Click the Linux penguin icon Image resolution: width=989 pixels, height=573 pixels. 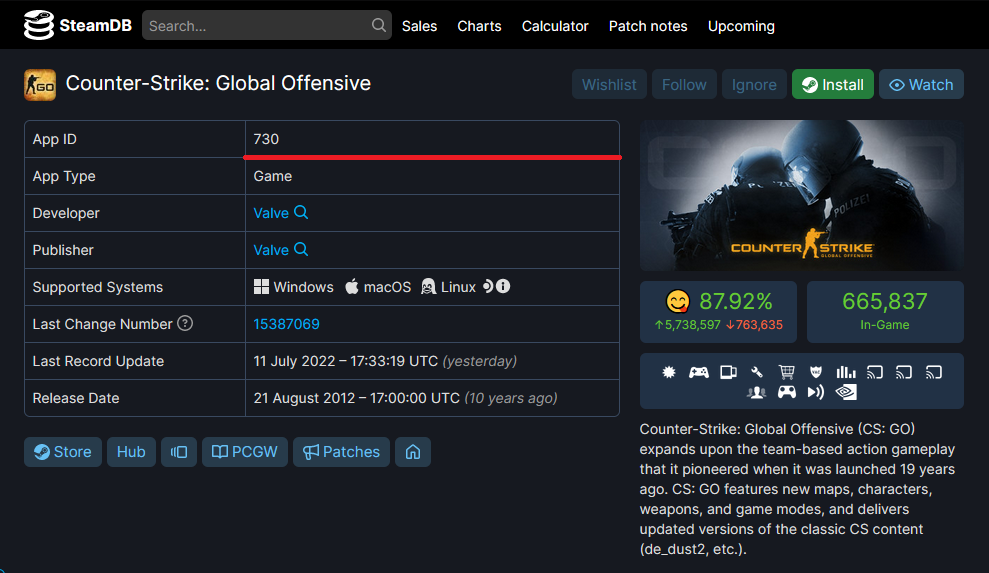tap(428, 286)
